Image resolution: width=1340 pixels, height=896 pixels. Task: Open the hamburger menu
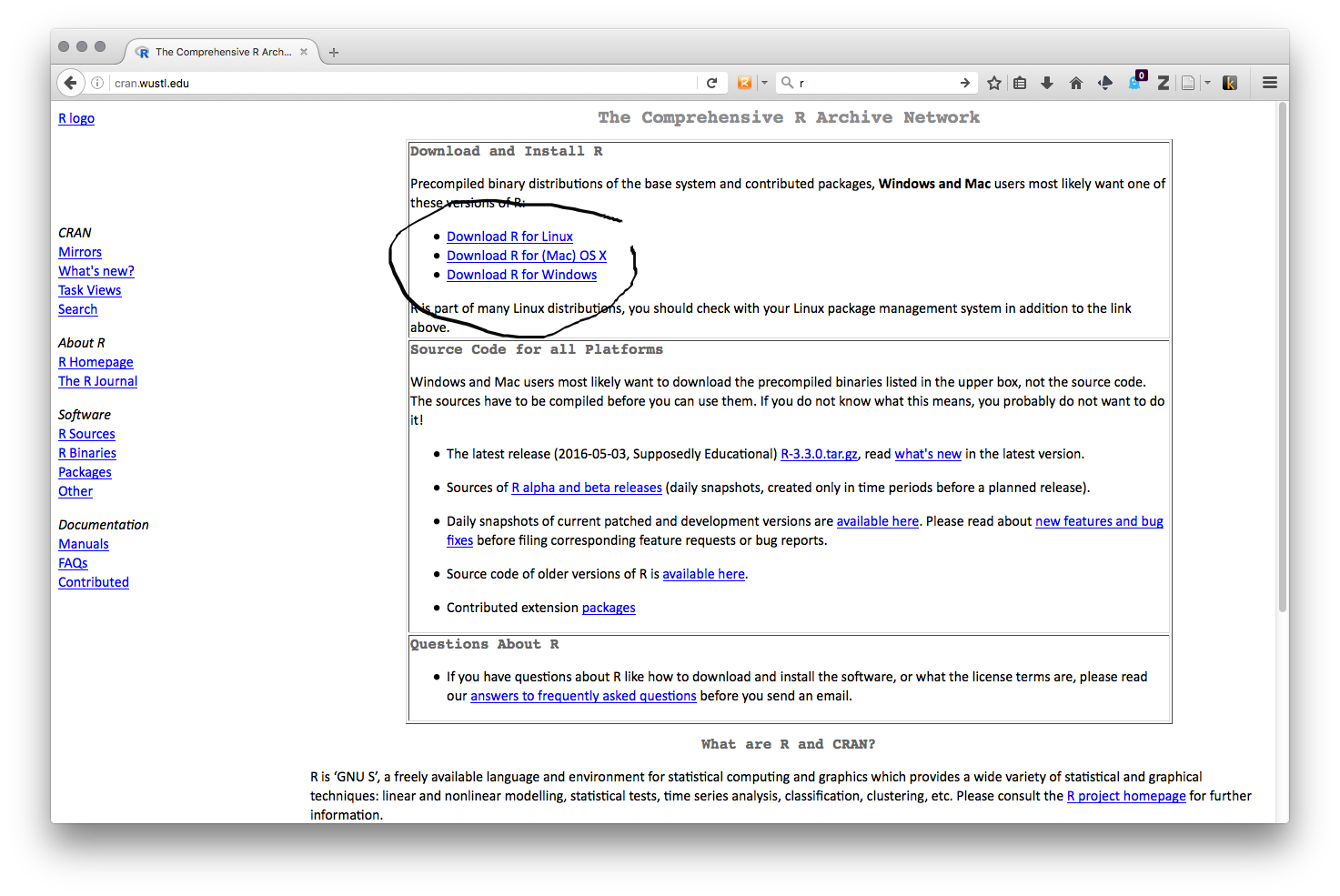click(1270, 83)
